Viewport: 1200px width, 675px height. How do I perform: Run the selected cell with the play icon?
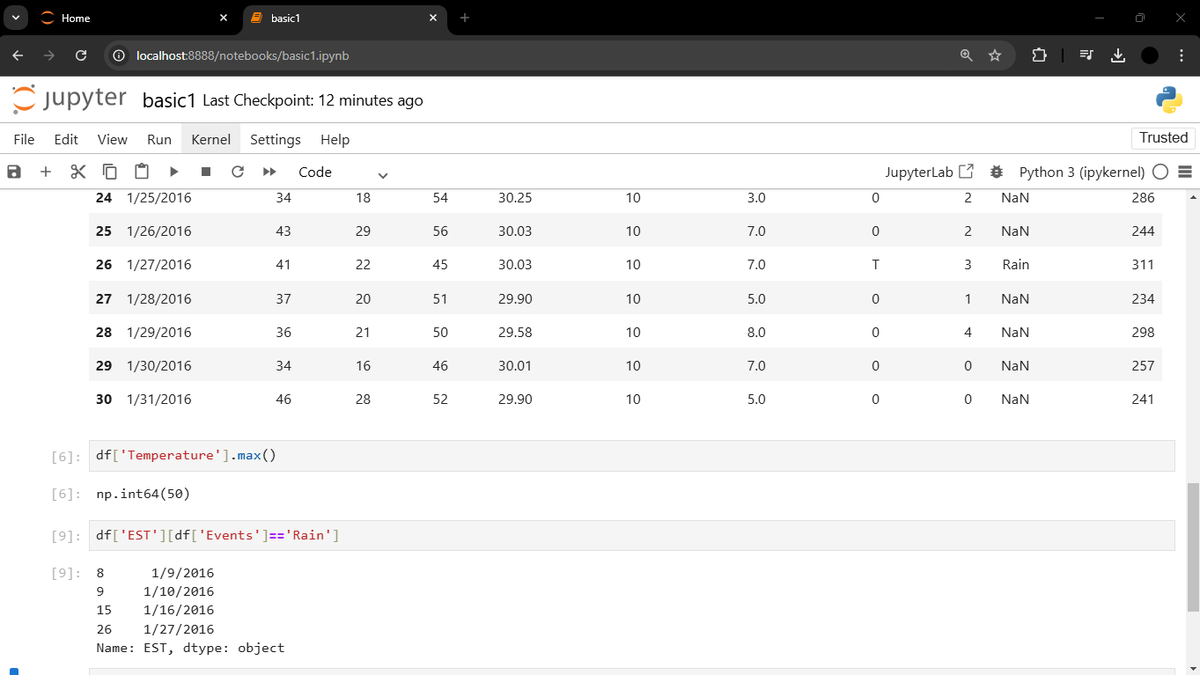tap(174, 172)
